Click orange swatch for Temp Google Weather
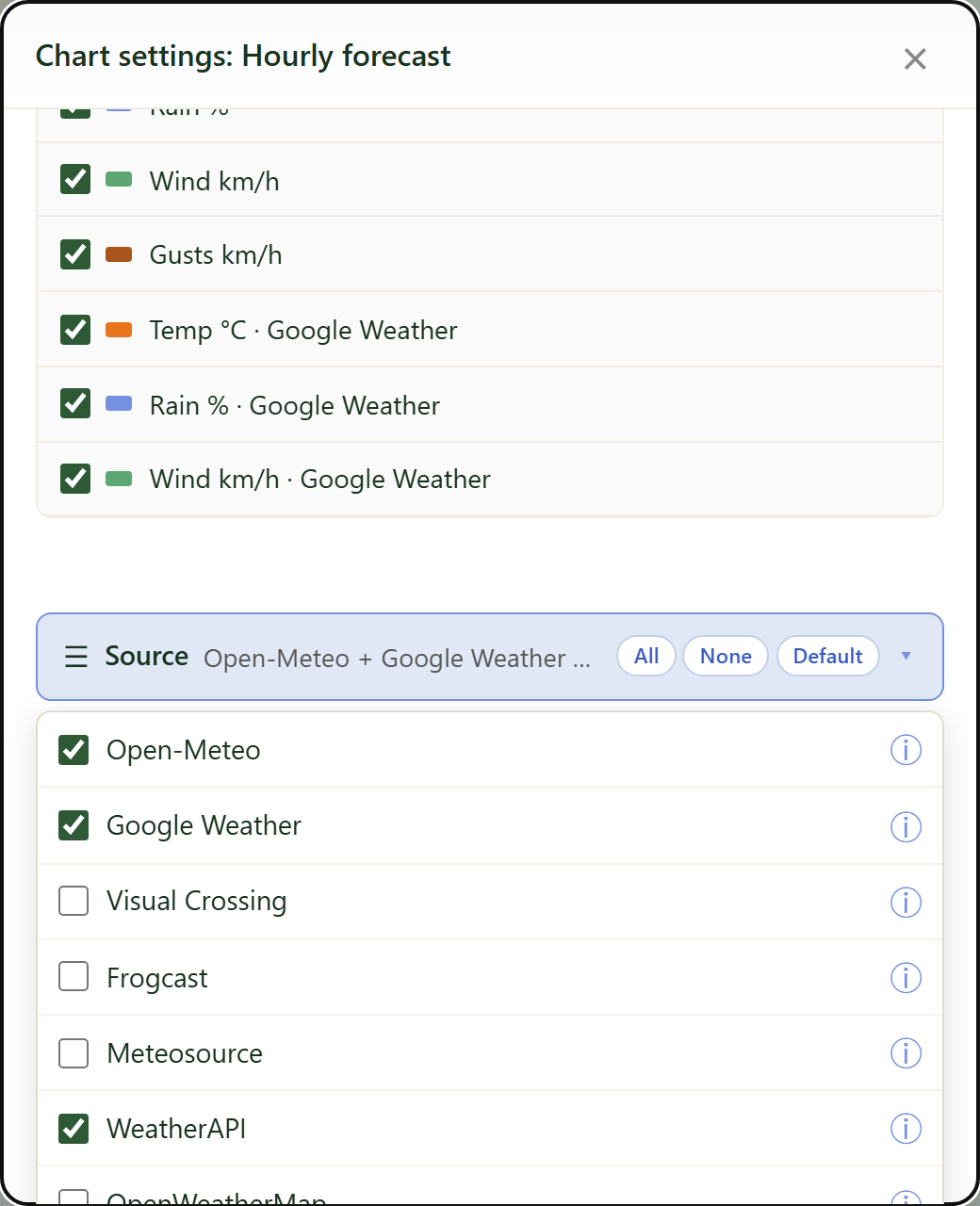Screen dimensions: 980x1206 pos(119,330)
